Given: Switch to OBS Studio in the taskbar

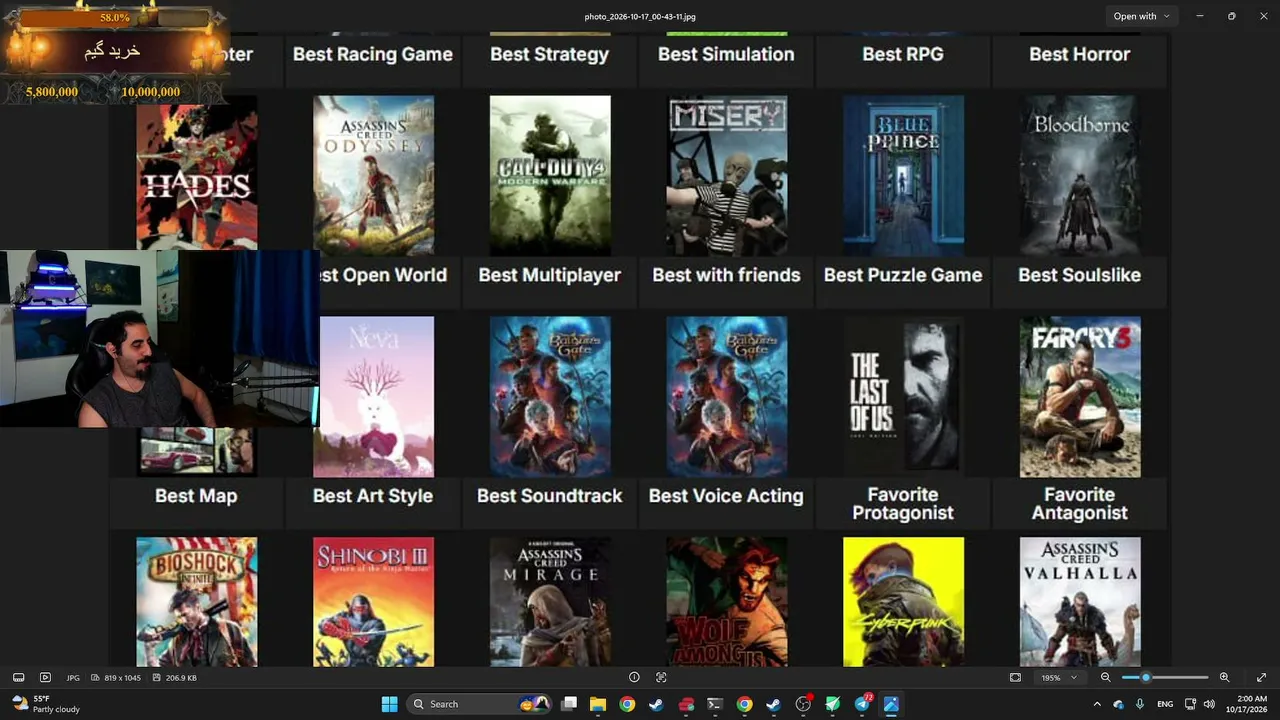Looking at the screenshot, I should coord(803,704).
